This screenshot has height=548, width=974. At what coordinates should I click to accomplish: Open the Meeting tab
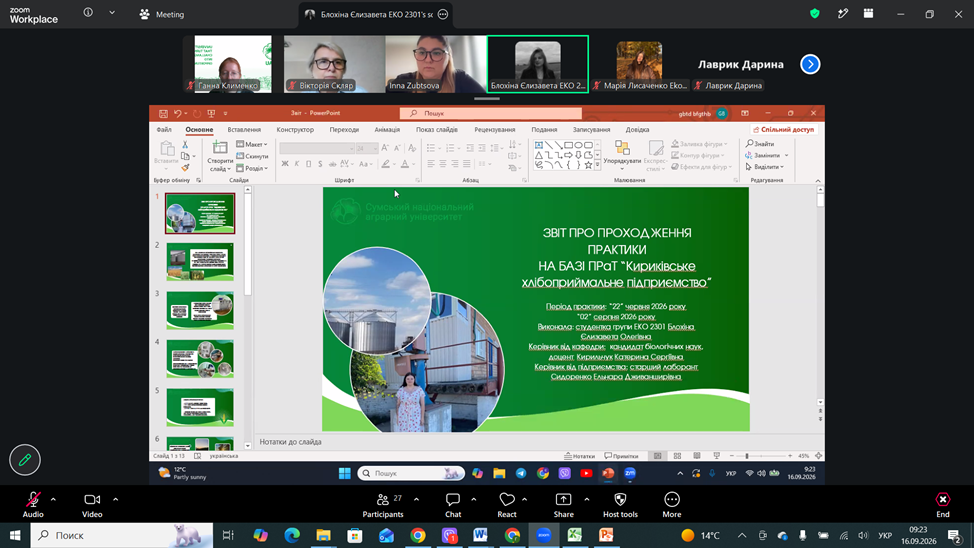coord(162,14)
